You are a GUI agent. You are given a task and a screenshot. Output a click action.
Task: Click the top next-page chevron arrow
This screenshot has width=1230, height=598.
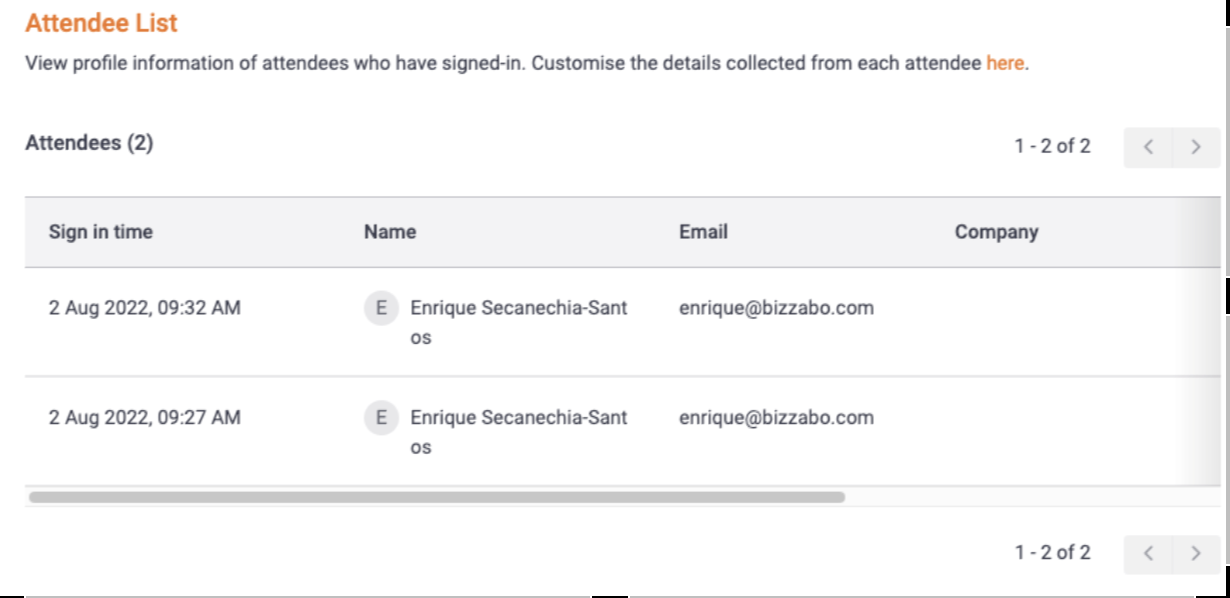[x=1196, y=147]
